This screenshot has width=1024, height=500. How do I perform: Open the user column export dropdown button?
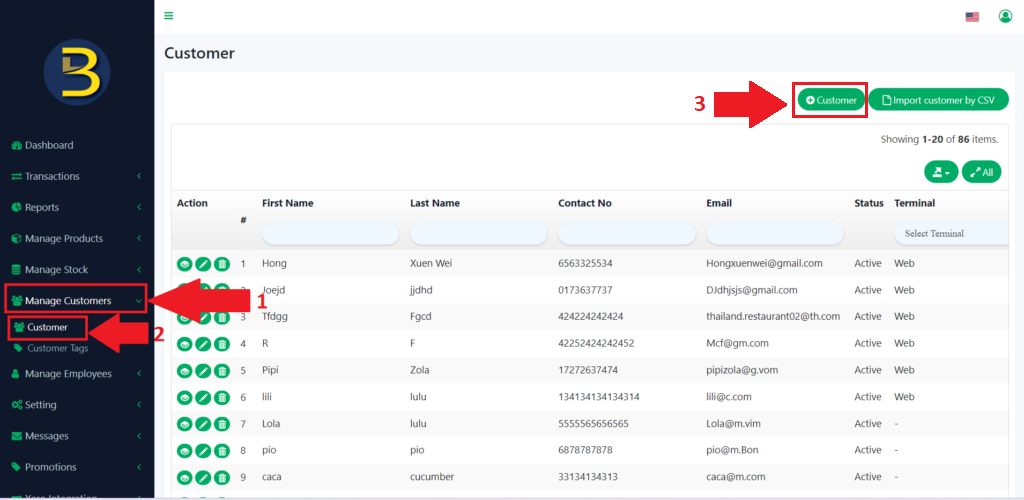pyautogui.click(x=940, y=172)
